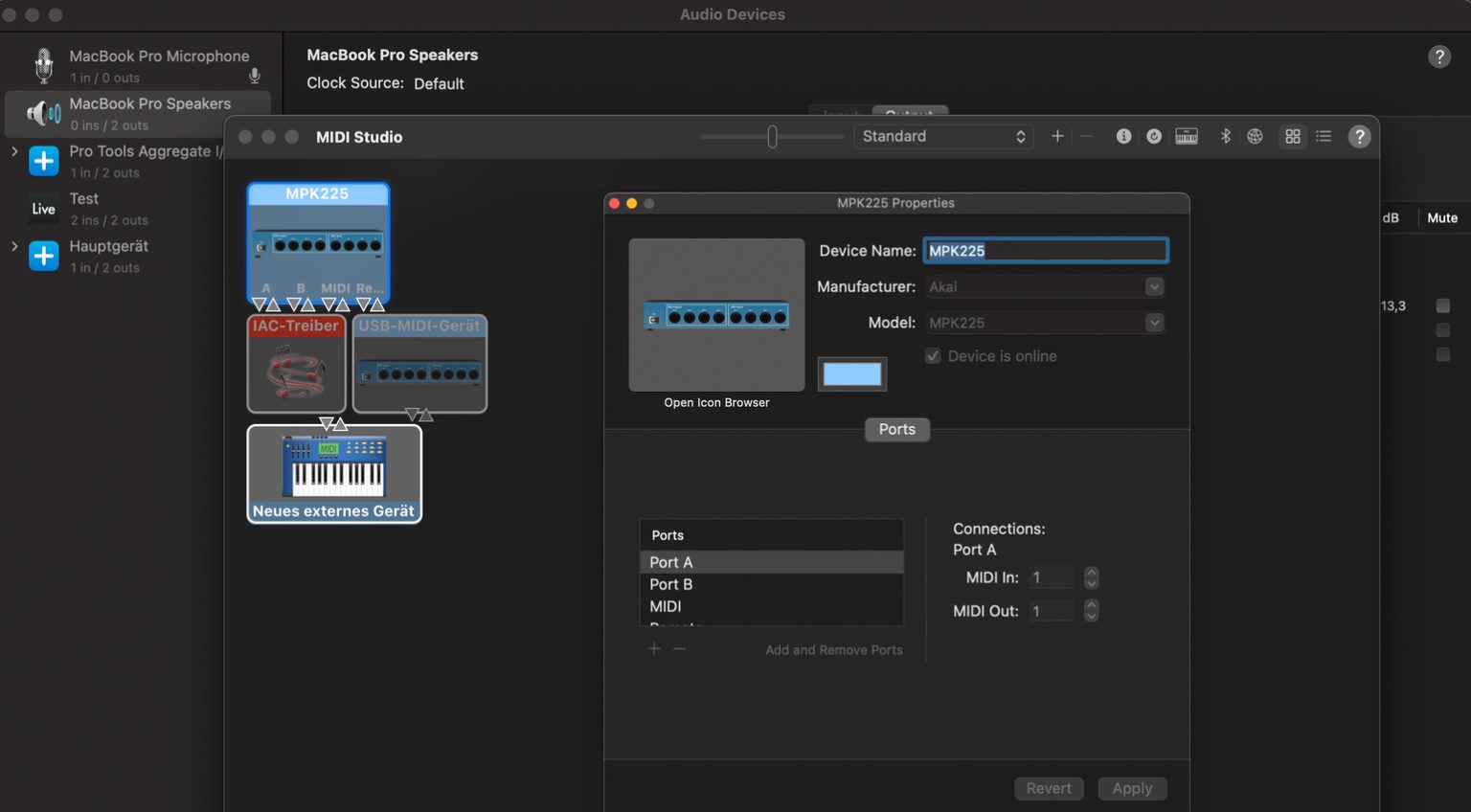1471x812 pixels.
Task: Select the Neues externes Gerät keyboard icon
Action: coord(333,473)
